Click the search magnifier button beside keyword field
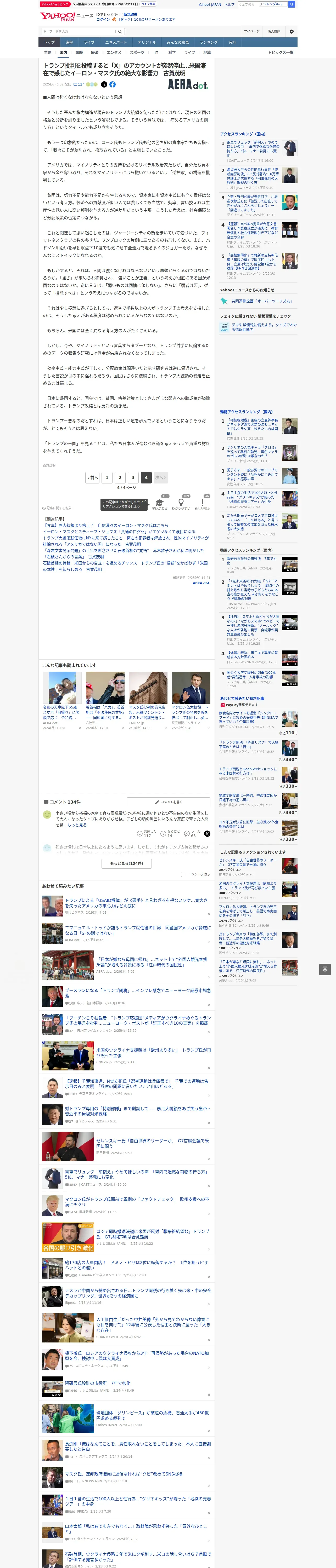Viewport: 336px width, 1568px height. [120, 32]
